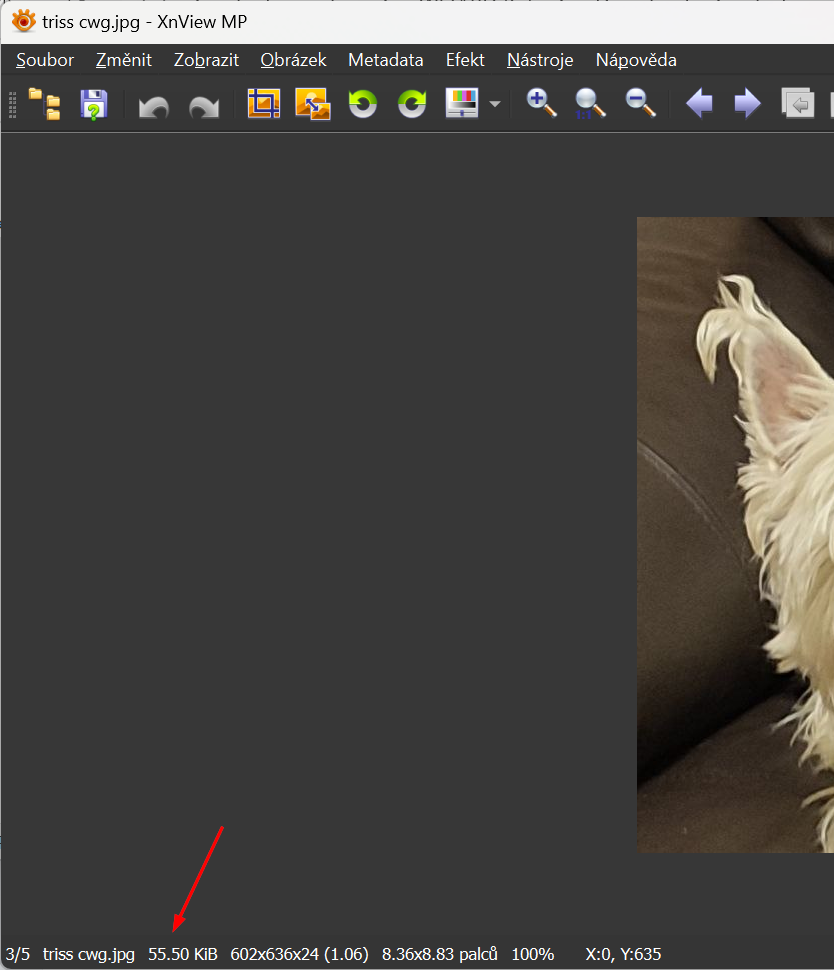Screen dimensions: 834x970
Task: Open the color adjustment tool
Action: pos(462,104)
